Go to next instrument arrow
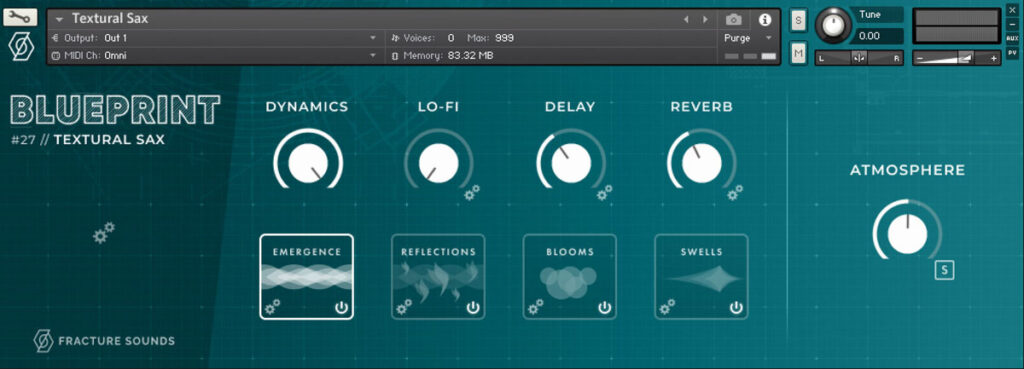Viewport: 1024px width, 369px height. pos(705,20)
